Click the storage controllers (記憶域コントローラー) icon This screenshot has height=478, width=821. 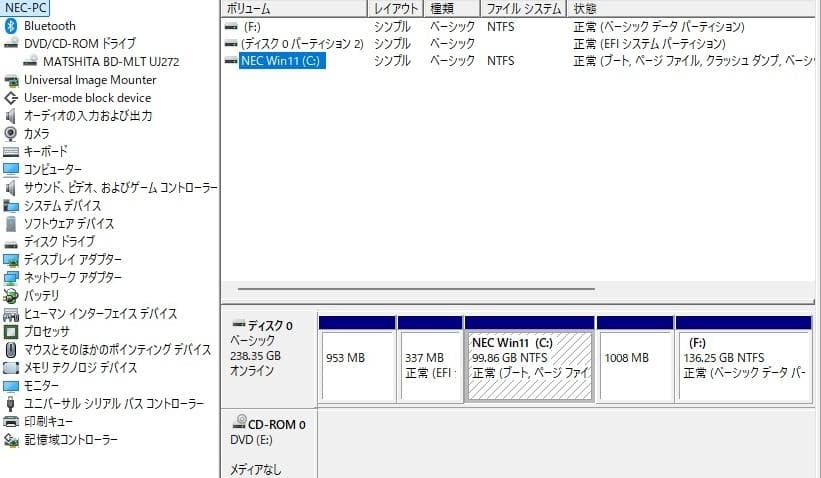(x=11, y=440)
